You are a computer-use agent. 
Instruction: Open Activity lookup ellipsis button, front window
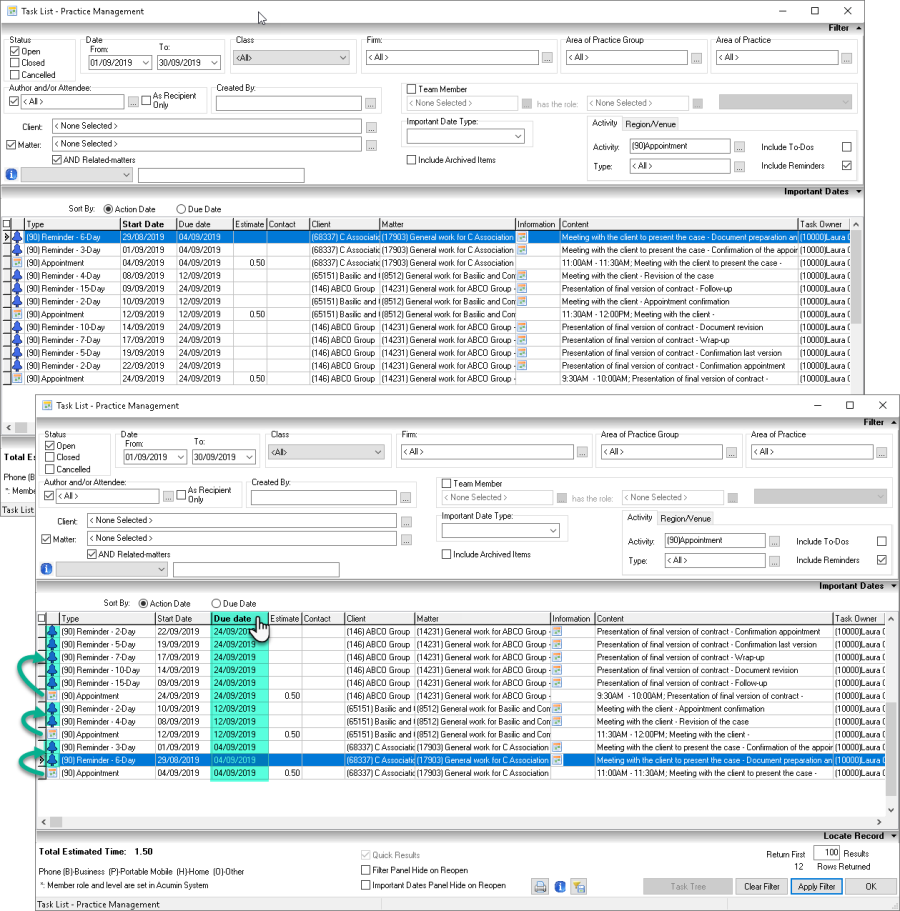coord(774,541)
